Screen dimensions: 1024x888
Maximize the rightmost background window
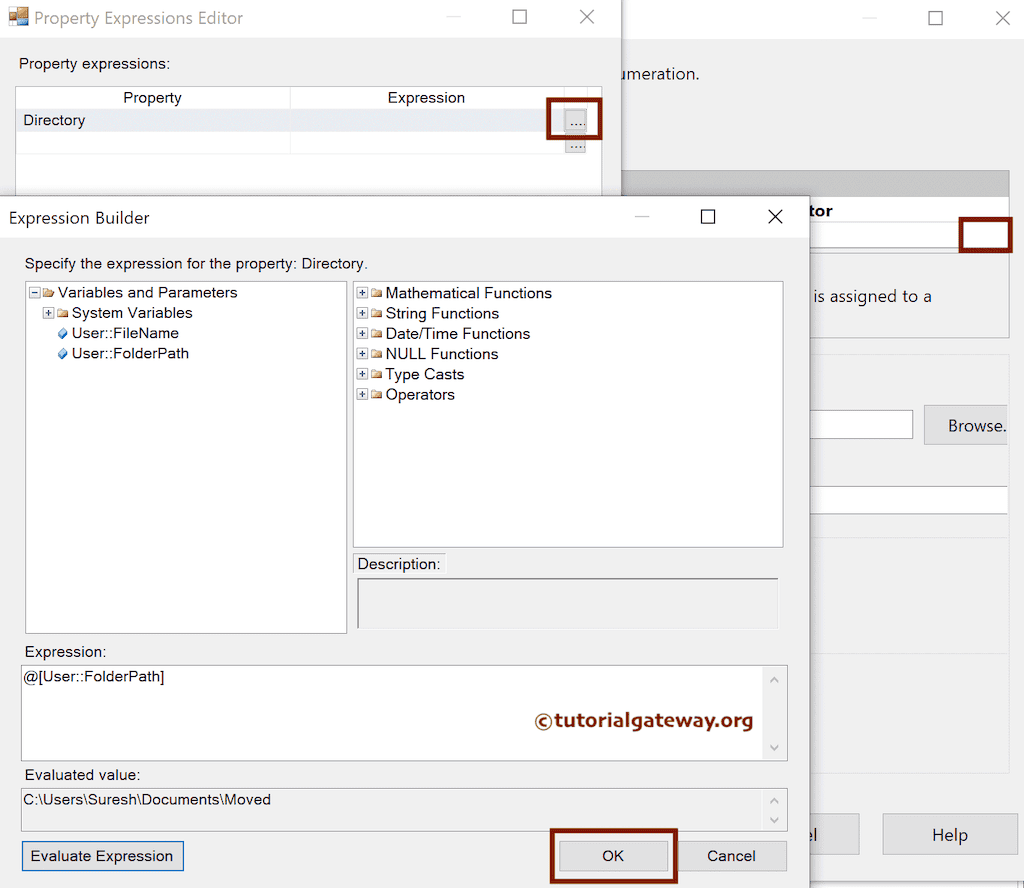click(936, 18)
